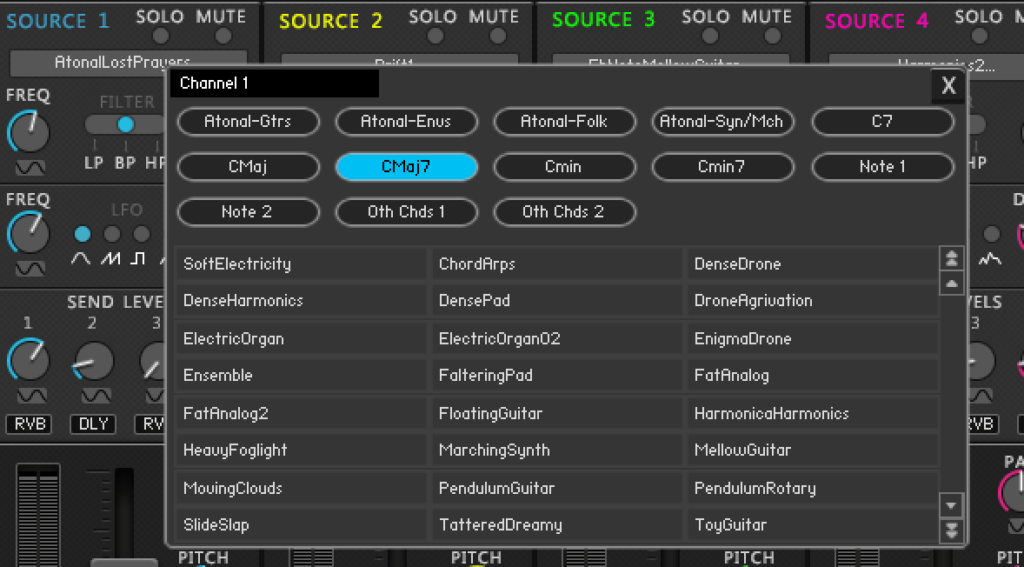Select first LFO shape radio dot
The image size is (1024, 567).
[82, 234]
